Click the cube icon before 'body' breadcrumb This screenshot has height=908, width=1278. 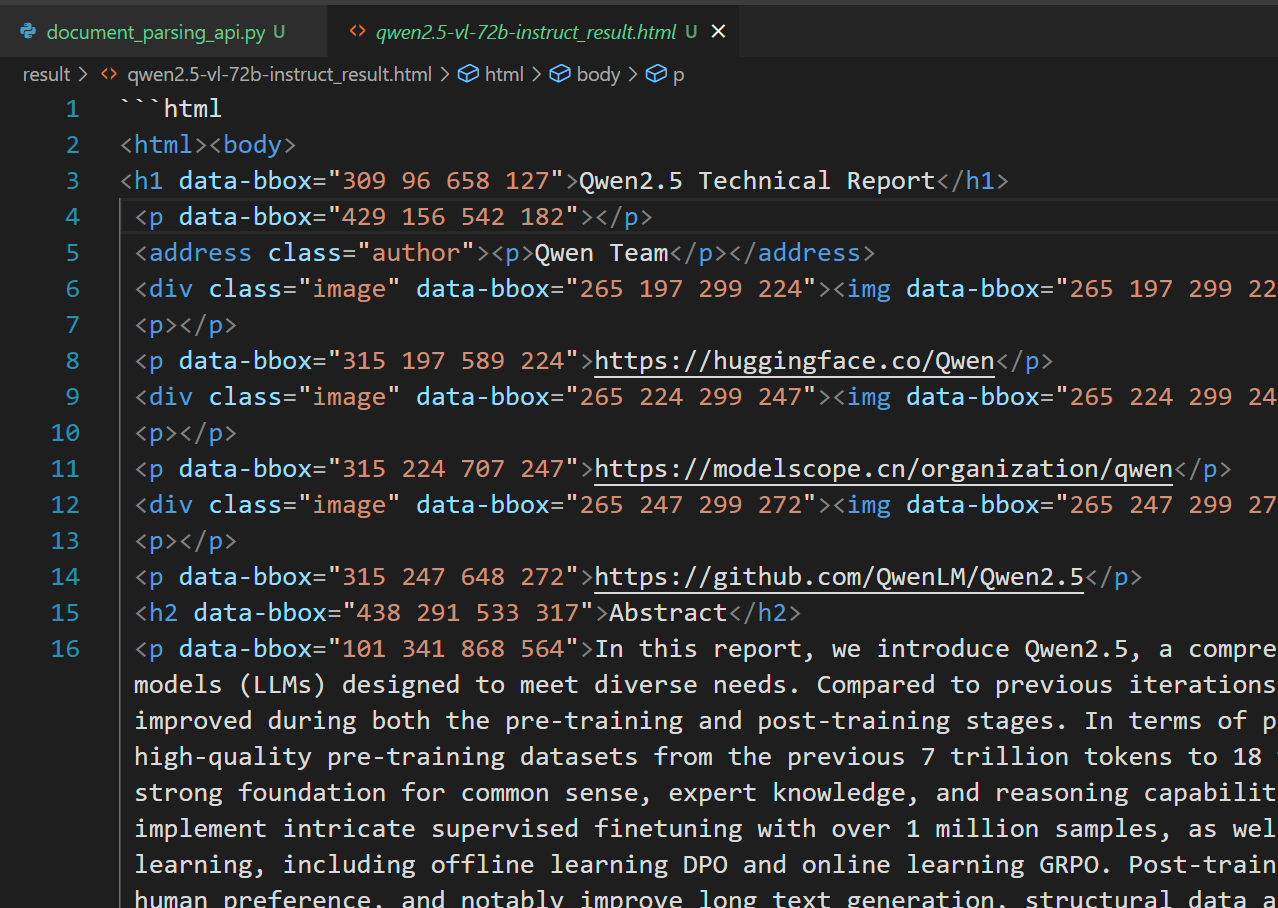(x=560, y=74)
